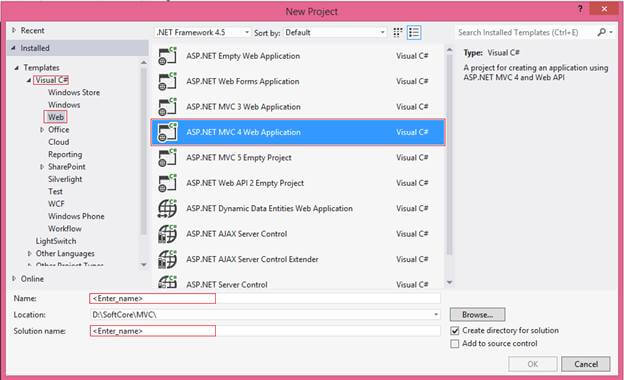The width and height of the screenshot is (624, 380).
Task: Click the ASP.NET Server Control template icon
Action: click(x=167, y=282)
